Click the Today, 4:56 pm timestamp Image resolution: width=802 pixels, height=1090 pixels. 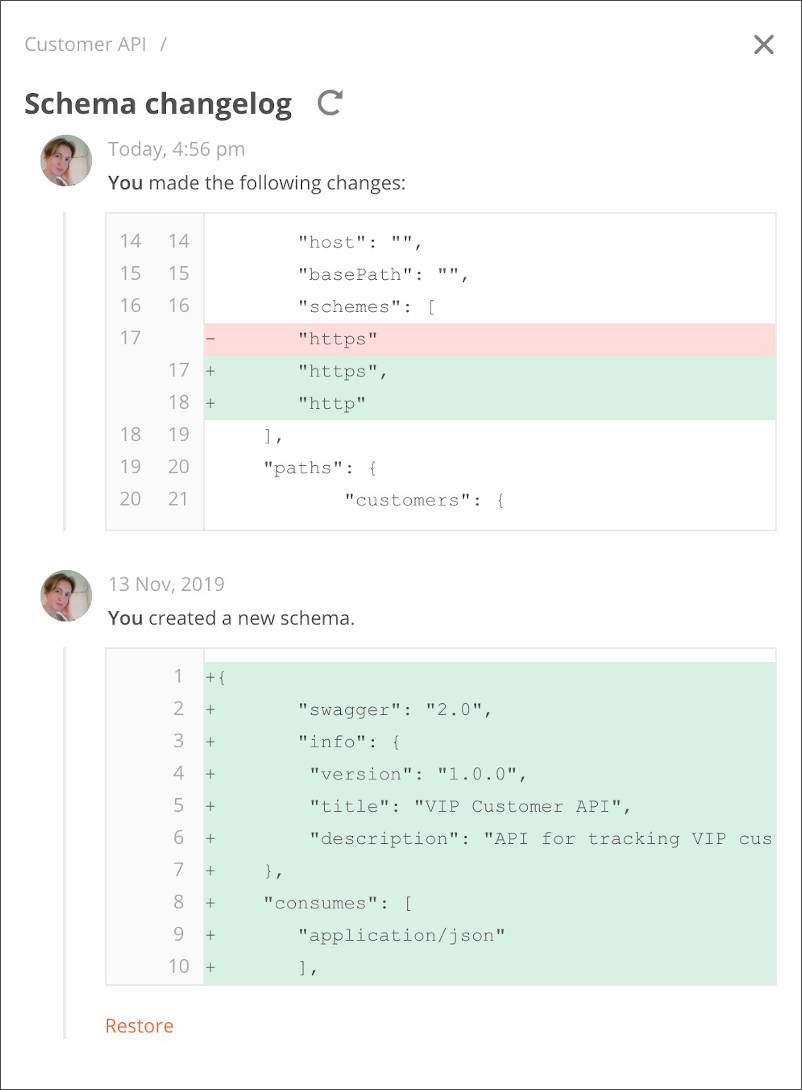click(177, 149)
